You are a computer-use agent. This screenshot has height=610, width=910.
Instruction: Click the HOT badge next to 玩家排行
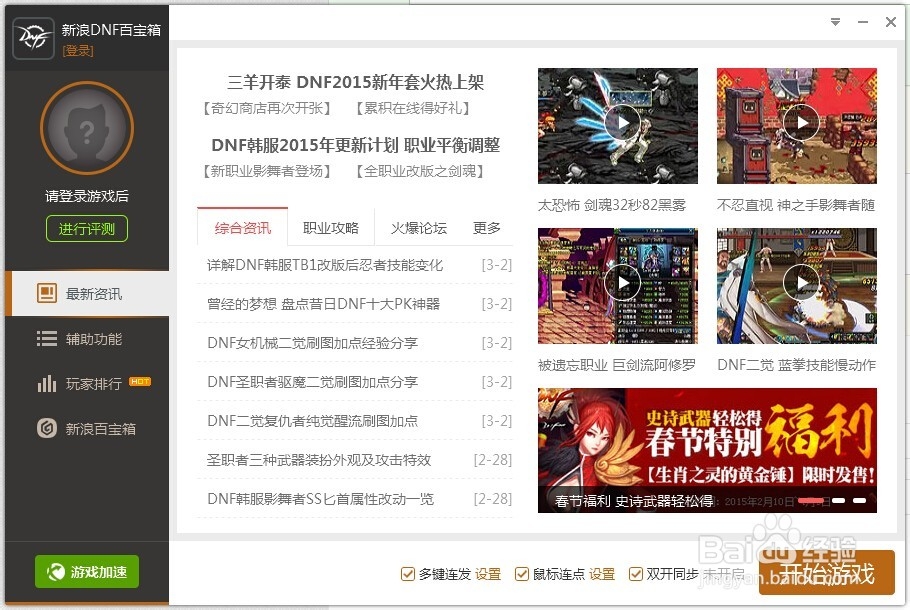click(x=140, y=381)
